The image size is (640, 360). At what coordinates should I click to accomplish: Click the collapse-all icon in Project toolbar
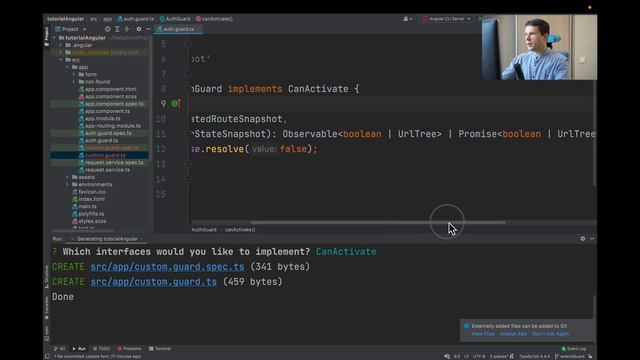(127, 29)
